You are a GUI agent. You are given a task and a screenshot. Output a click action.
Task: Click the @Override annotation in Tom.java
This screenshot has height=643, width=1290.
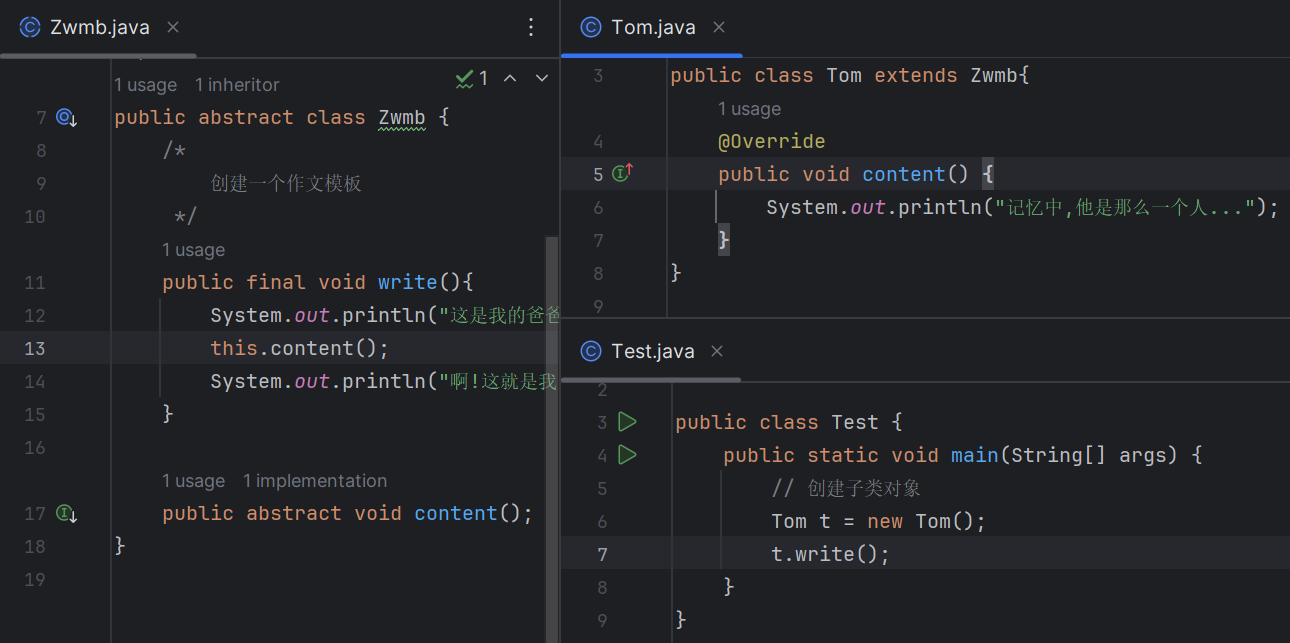(x=772, y=142)
